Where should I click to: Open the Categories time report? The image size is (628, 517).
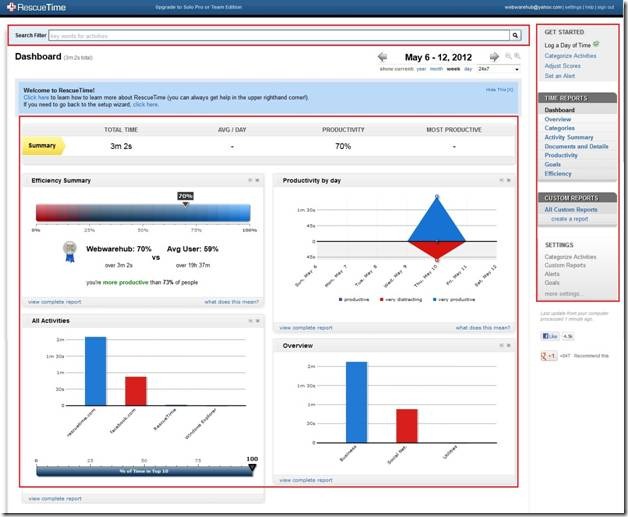point(560,128)
